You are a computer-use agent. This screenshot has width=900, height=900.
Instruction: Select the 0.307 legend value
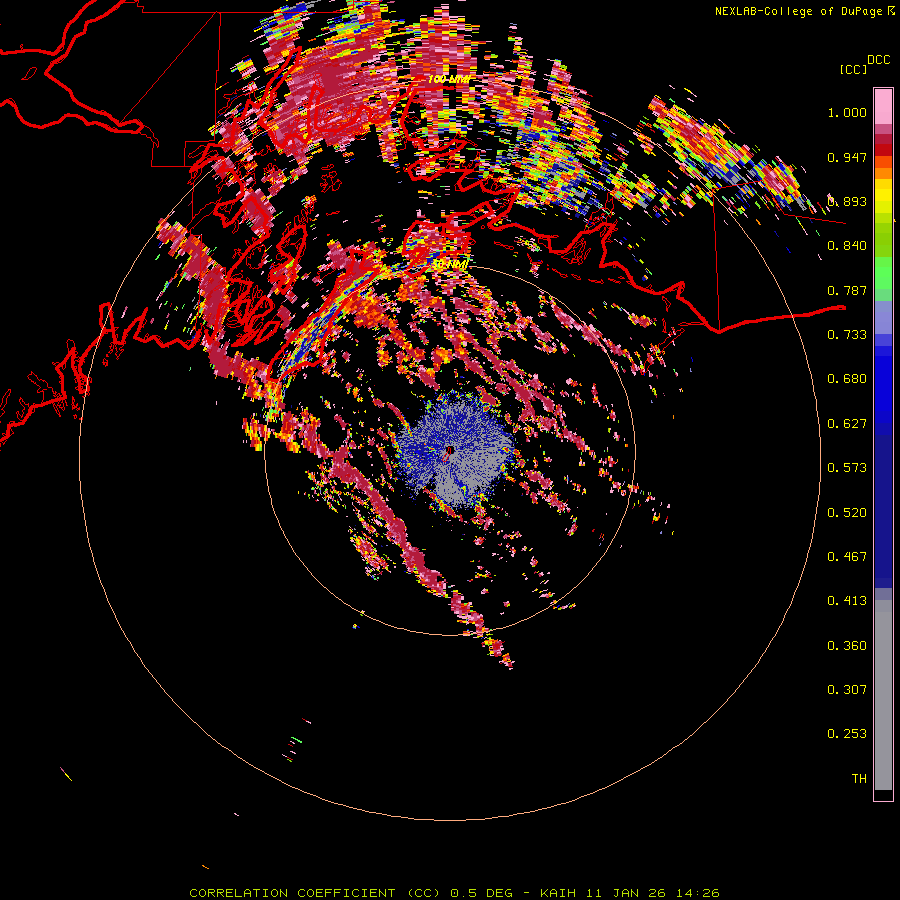pos(847,690)
